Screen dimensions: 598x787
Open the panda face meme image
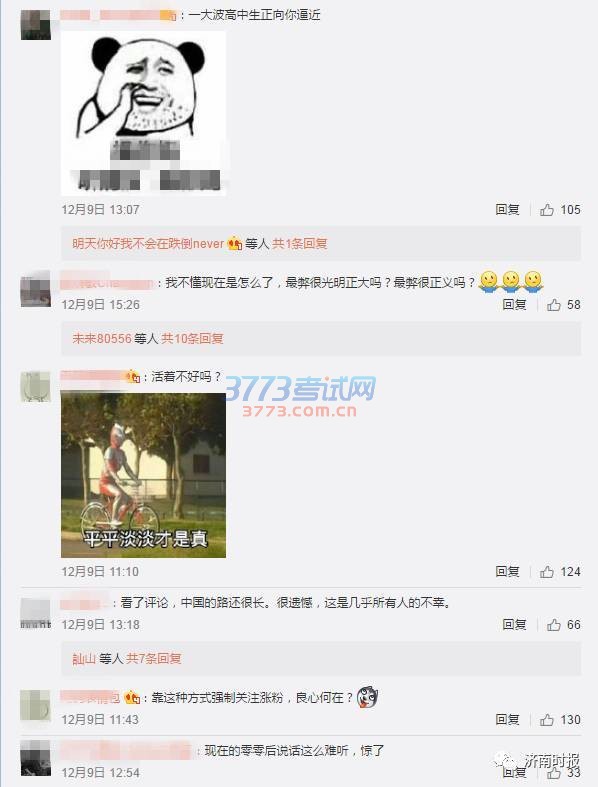(143, 113)
